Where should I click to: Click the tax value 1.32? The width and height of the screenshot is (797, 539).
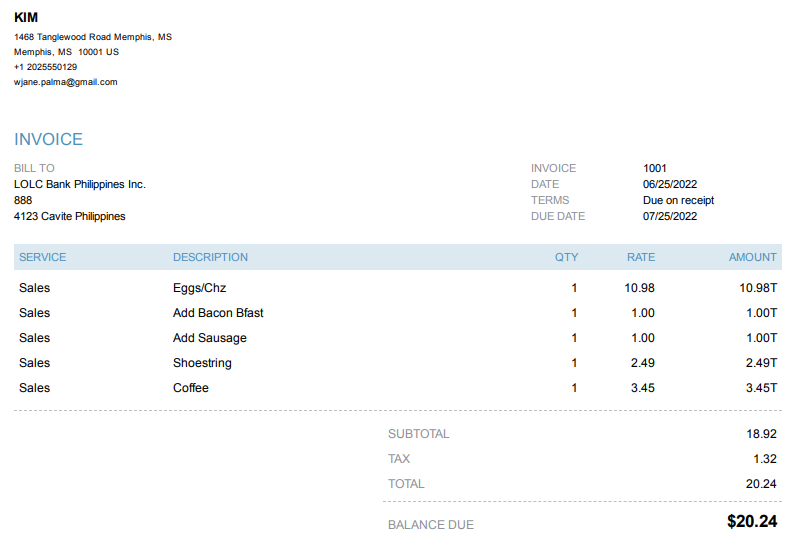(x=765, y=459)
